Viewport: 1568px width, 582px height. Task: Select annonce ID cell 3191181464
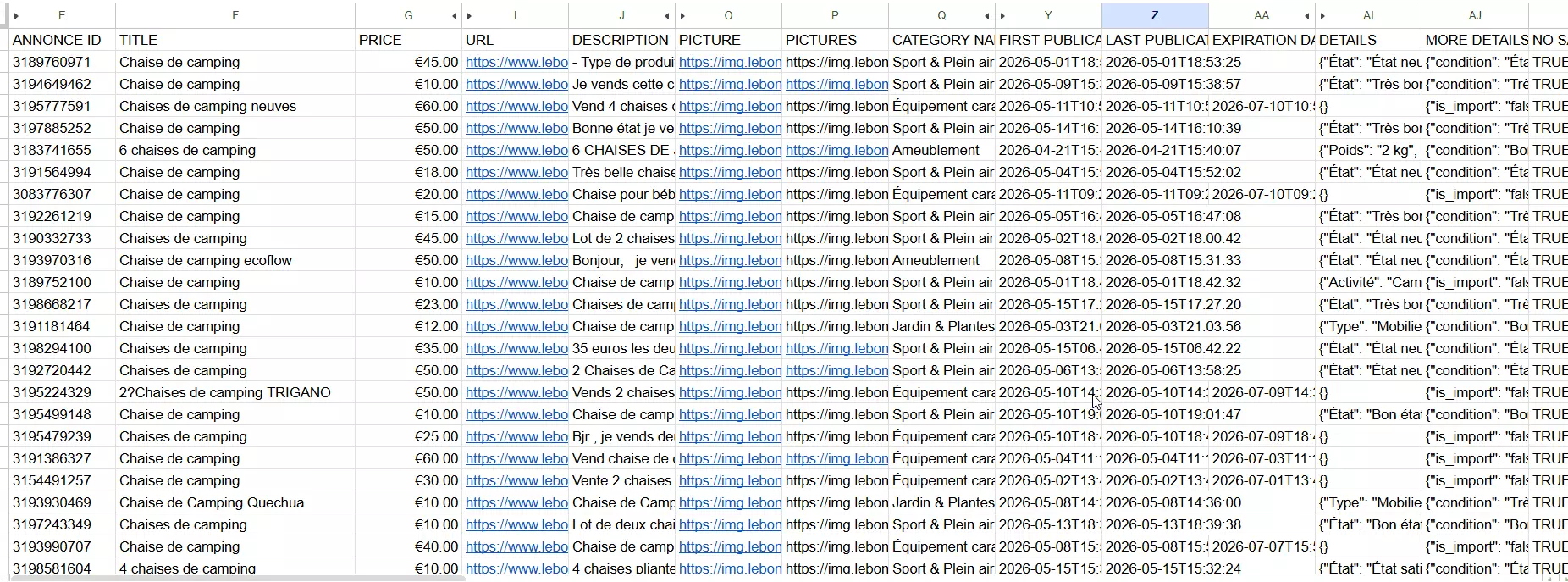pyautogui.click(x=62, y=326)
